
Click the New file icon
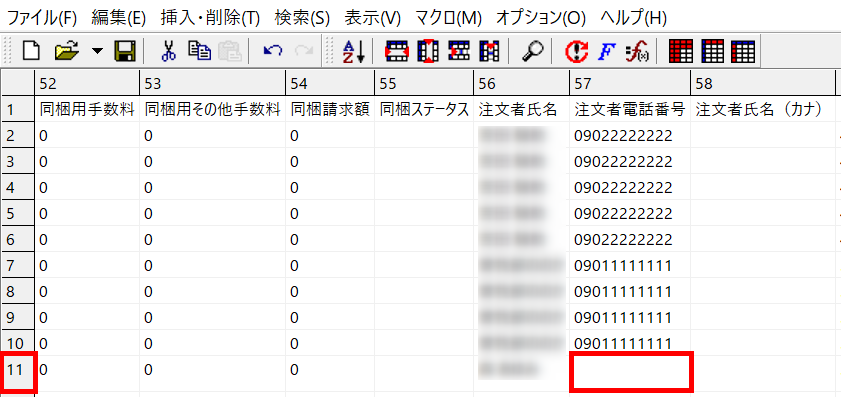pos(31,51)
